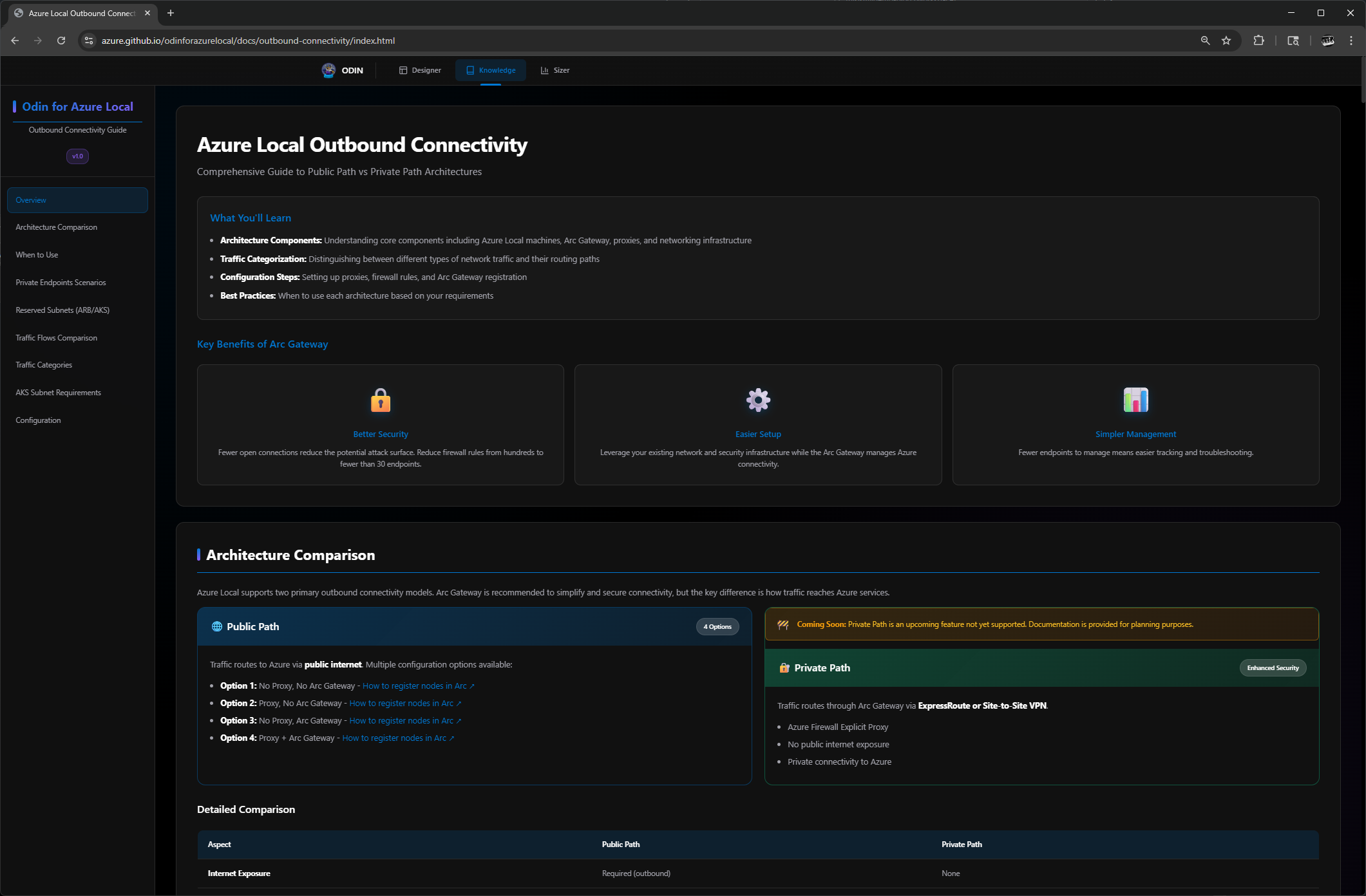Click the Easier Setup gear icon

tap(758, 400)
